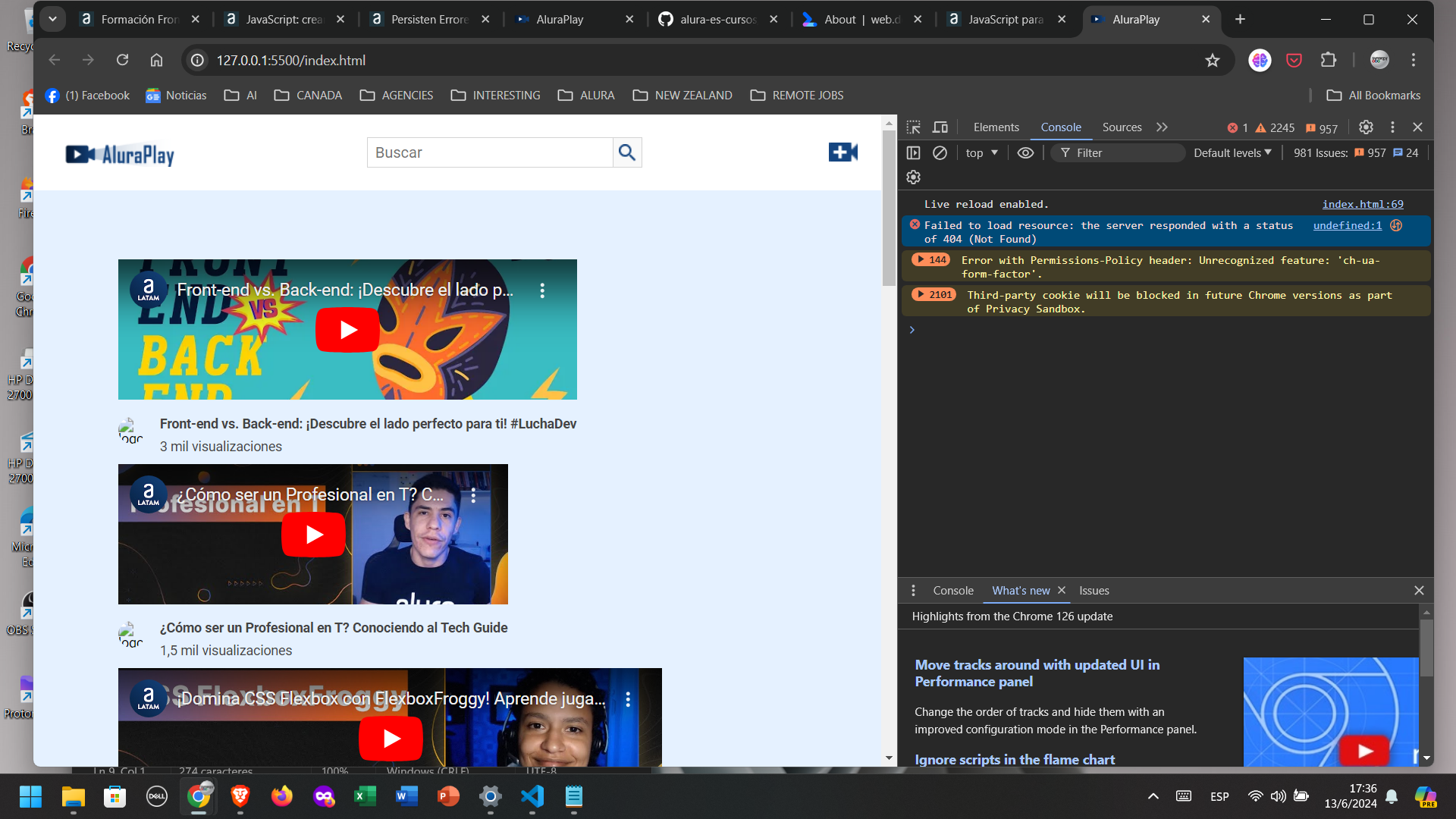The height and width of the screenshot is (819, 1456).
Task: Click the DevTools Console panel tab
Action: pyautogui.click(x=1059, y=126)
